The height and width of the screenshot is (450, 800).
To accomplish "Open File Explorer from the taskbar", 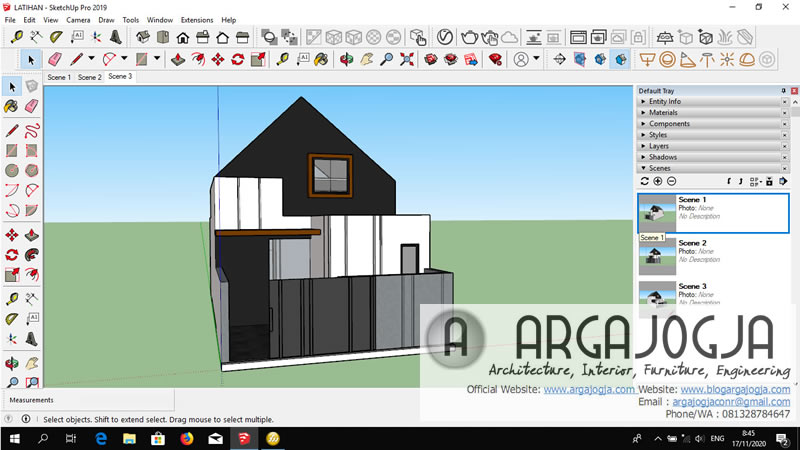I will tap(130, 439).
